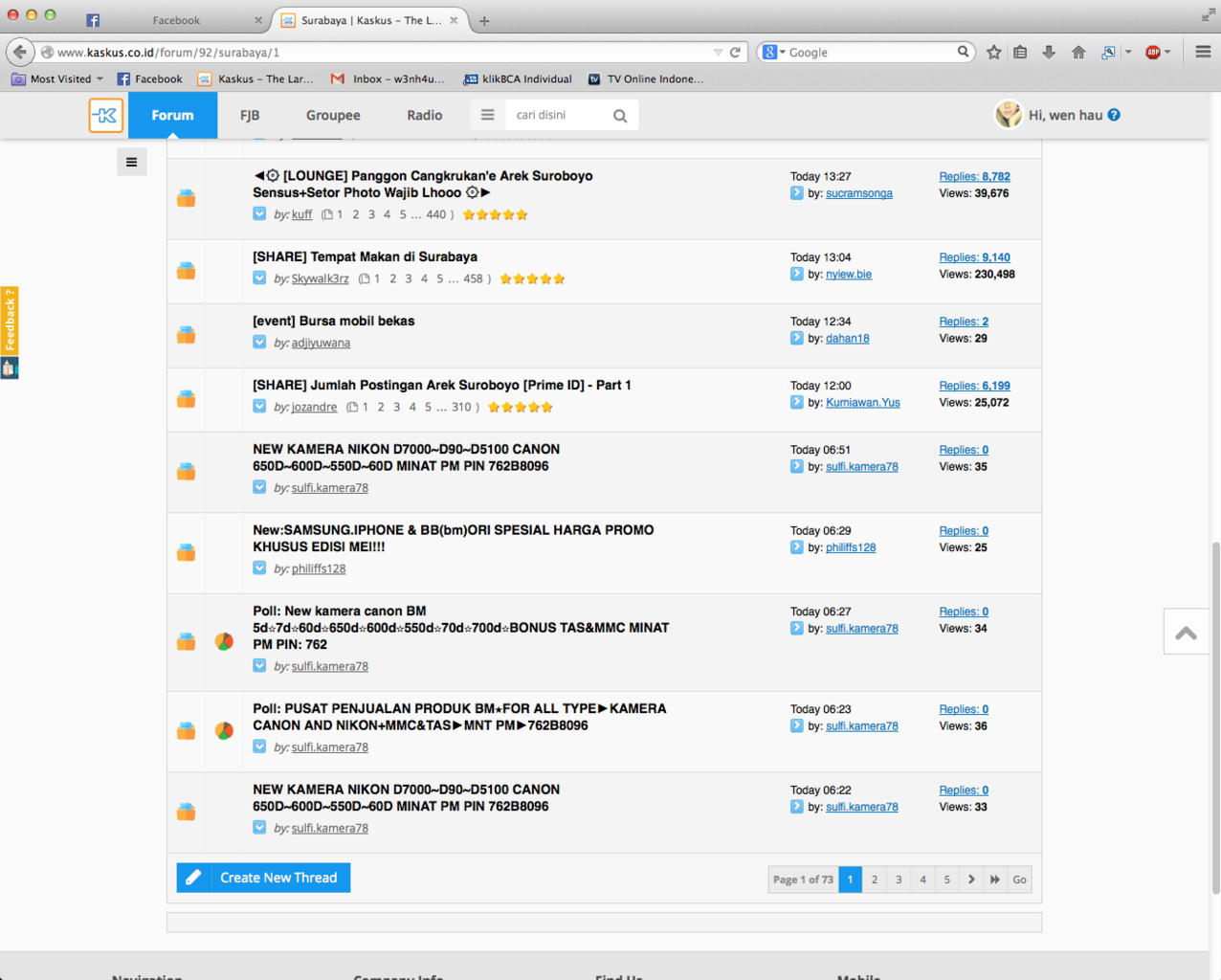This screenshot has width=1221, height=980.
Task: Open the Most Visited bookmarks dropdown
Action: (x=57, y=79)
